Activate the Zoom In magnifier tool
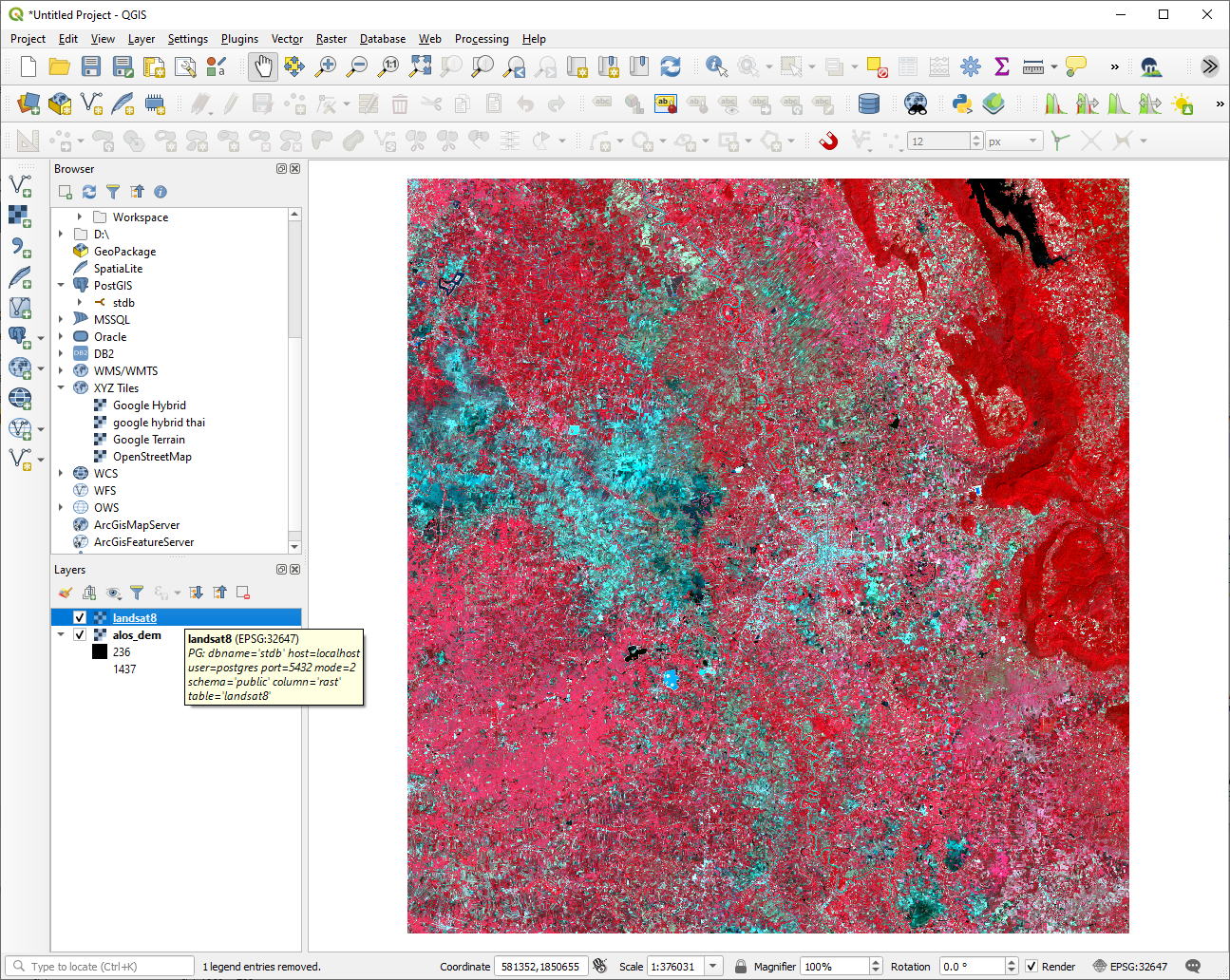 (326, 66)
